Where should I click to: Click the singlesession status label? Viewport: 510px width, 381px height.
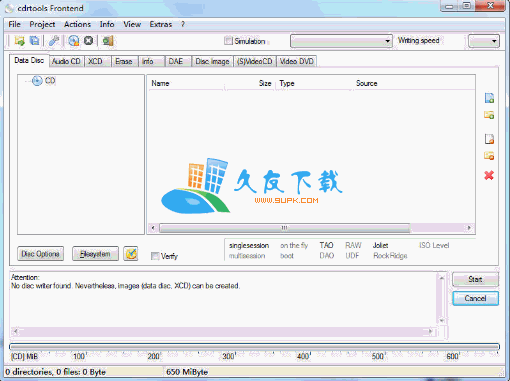(249, 245)
